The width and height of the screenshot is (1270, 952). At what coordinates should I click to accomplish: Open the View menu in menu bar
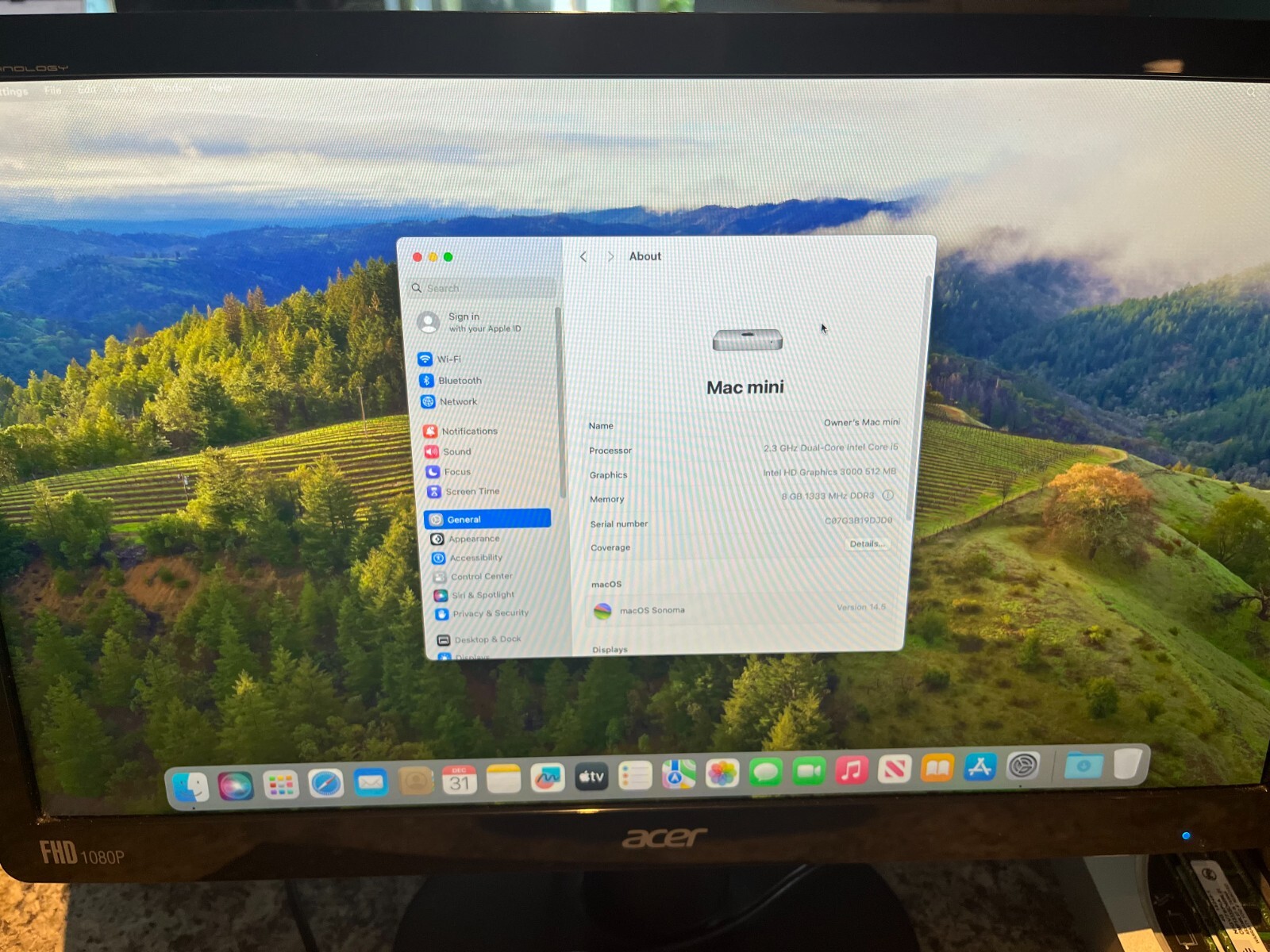(124, 88)
